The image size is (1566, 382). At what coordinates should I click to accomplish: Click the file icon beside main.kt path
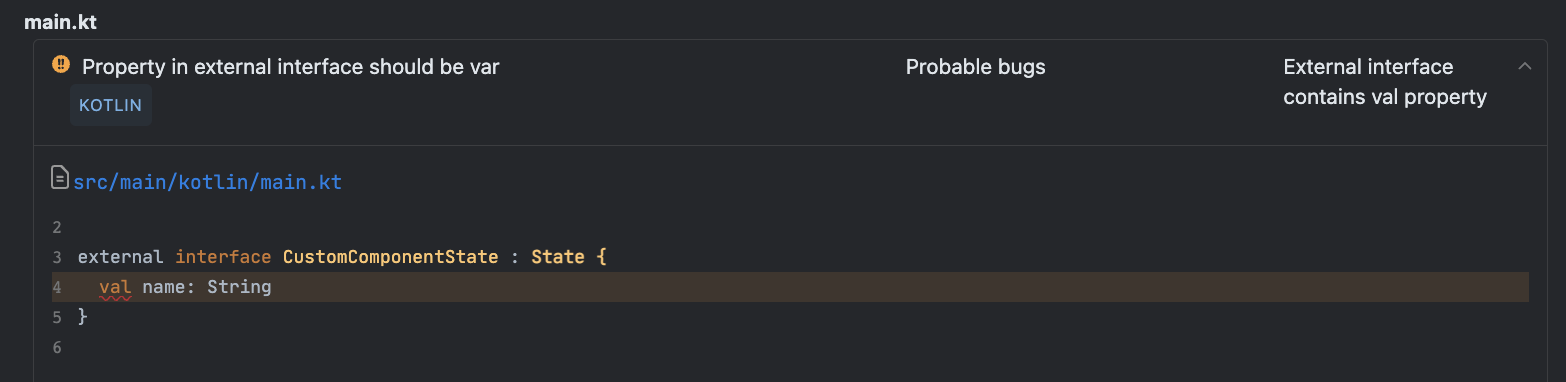coord(60,179)
